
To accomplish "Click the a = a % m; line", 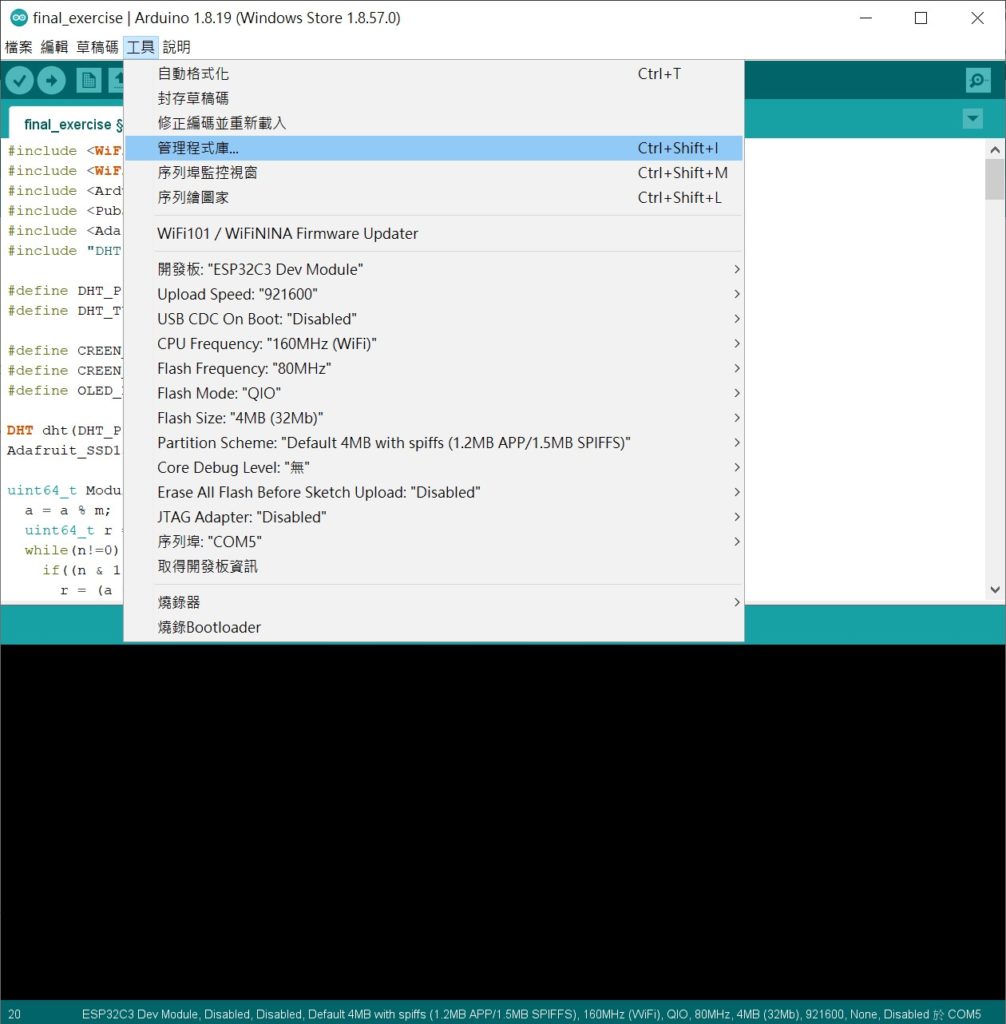I will pos(68,511).
